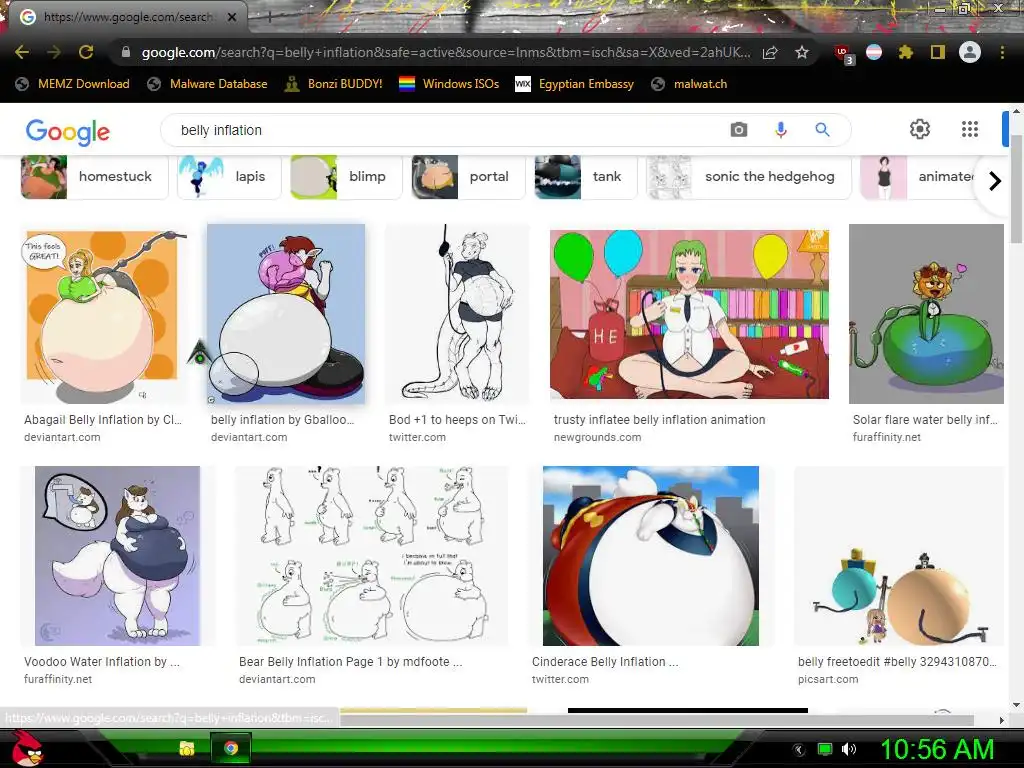This screenshot has height=768, width=1024.
Task: Click the Chrome taskbar icon
Action: coord(231,748)
